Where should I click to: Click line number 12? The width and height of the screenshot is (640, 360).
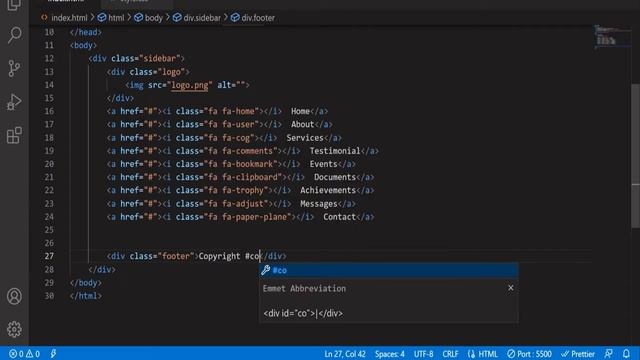click(x=49, y=58)
